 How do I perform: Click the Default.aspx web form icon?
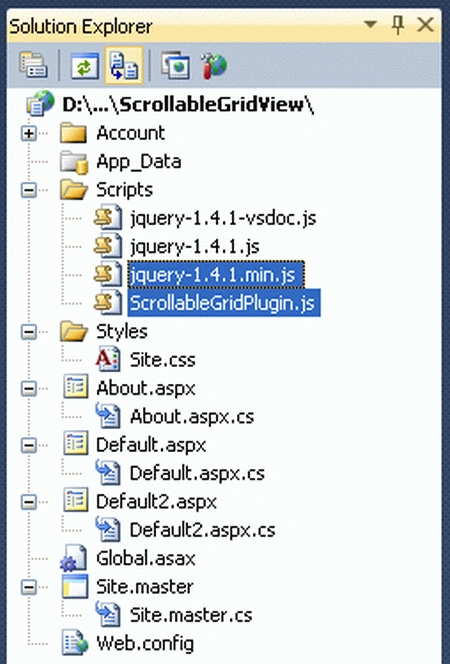coord(76,444)
